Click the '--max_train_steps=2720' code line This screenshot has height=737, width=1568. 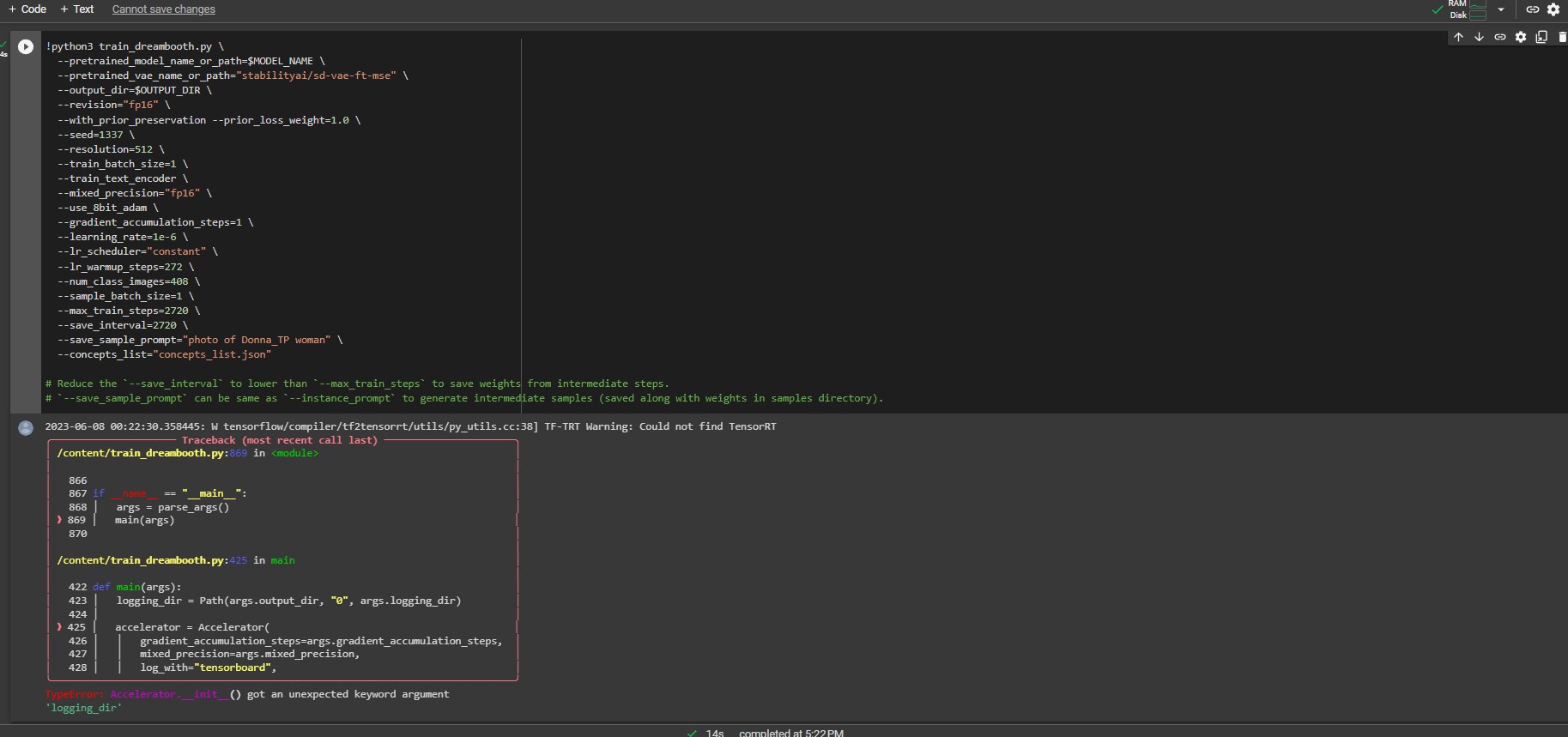(x=128, y=311)
